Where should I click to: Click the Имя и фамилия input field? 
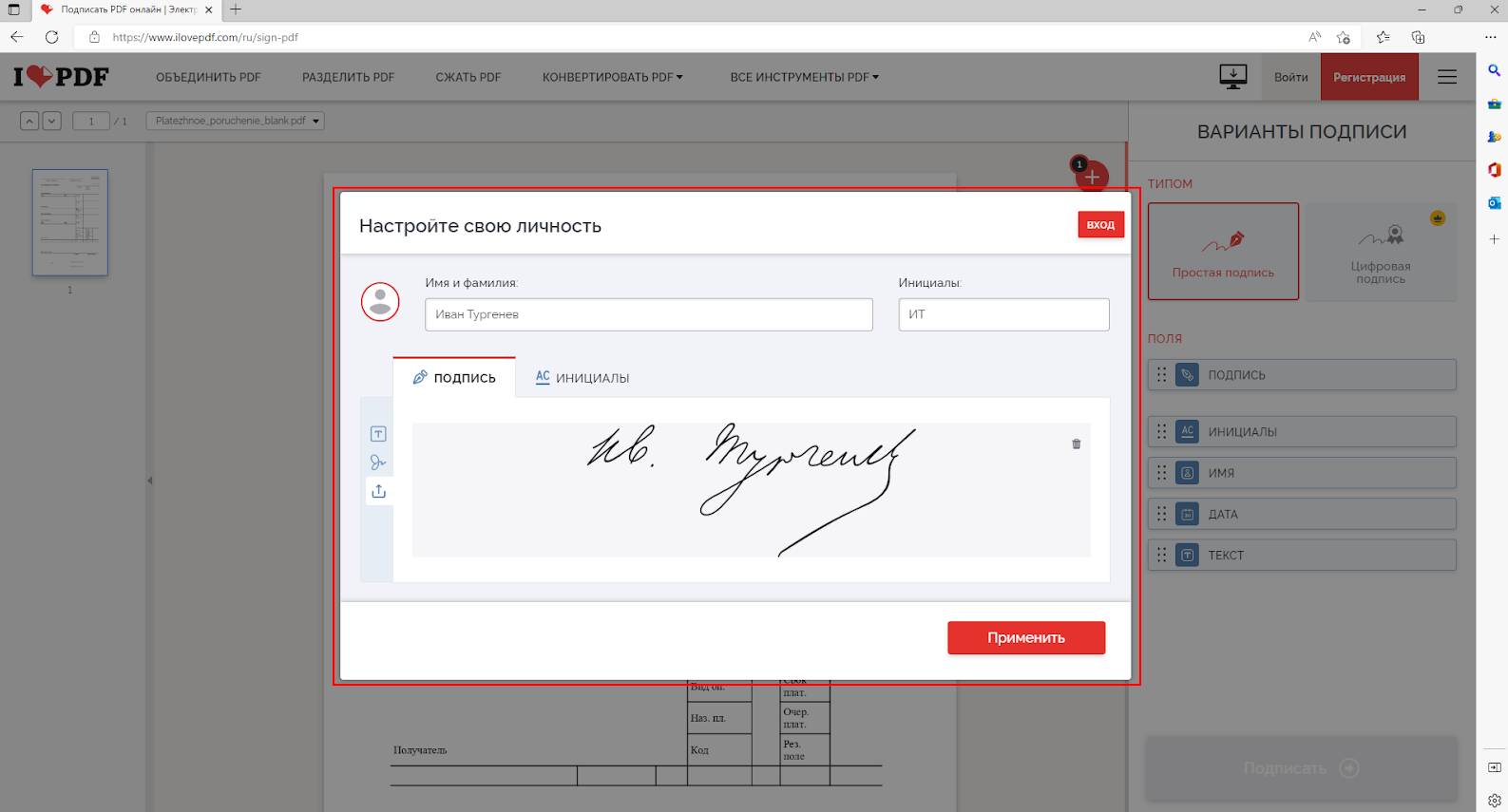649,314
